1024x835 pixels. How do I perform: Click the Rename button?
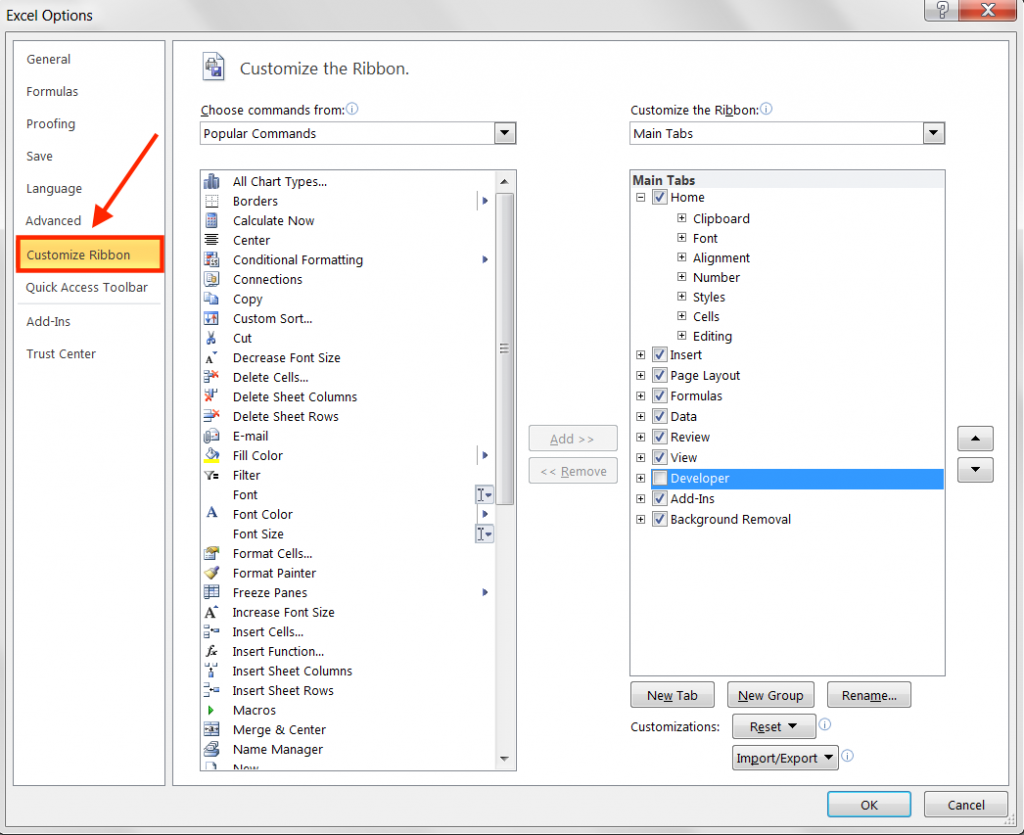[868, 694]
